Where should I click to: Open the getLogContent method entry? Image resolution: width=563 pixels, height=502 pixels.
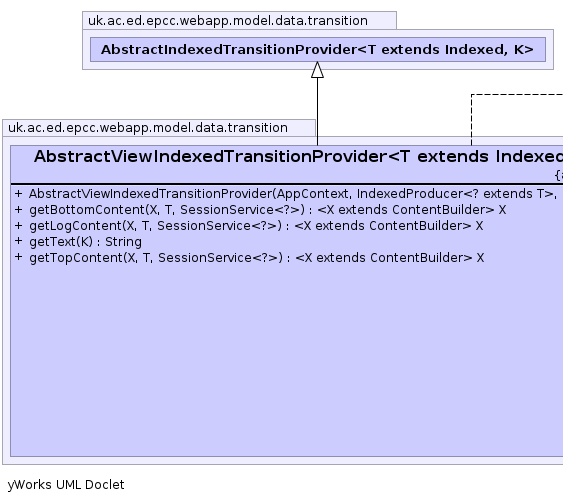pyautogui.click(x=256, y=226)
